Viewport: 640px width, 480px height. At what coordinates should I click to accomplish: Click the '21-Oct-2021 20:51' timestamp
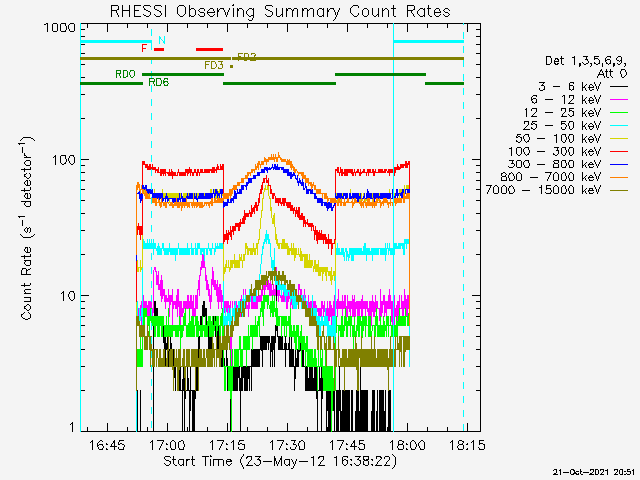[x=594, y=472]
